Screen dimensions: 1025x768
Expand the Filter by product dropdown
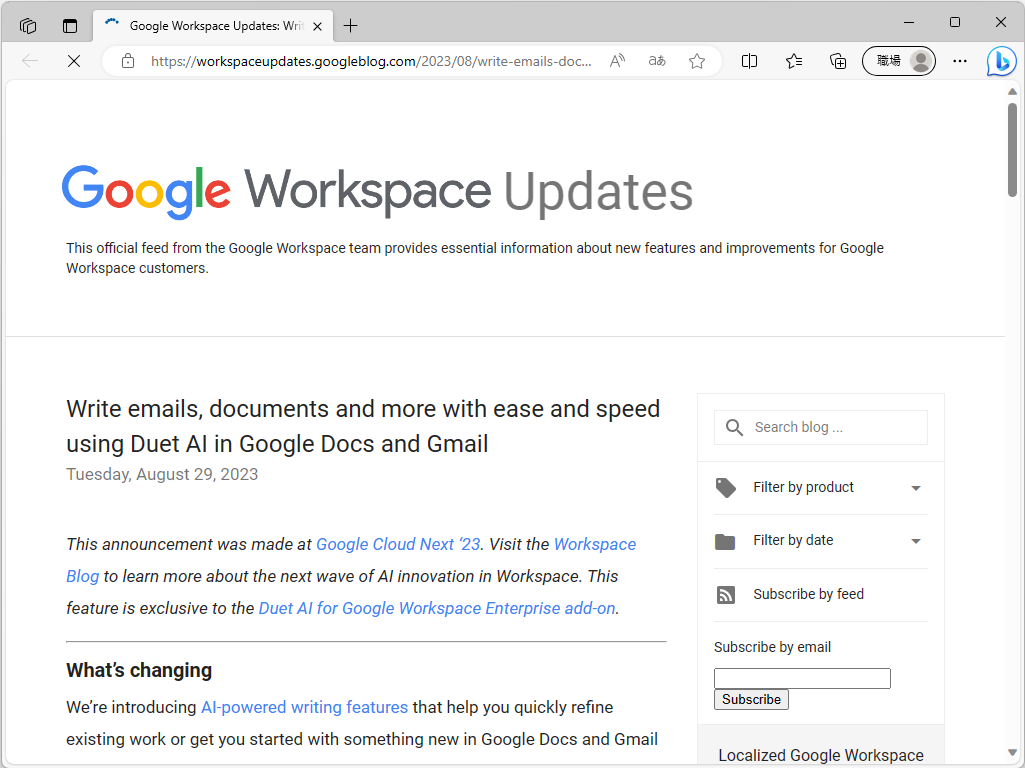click(x=915, y=488)
